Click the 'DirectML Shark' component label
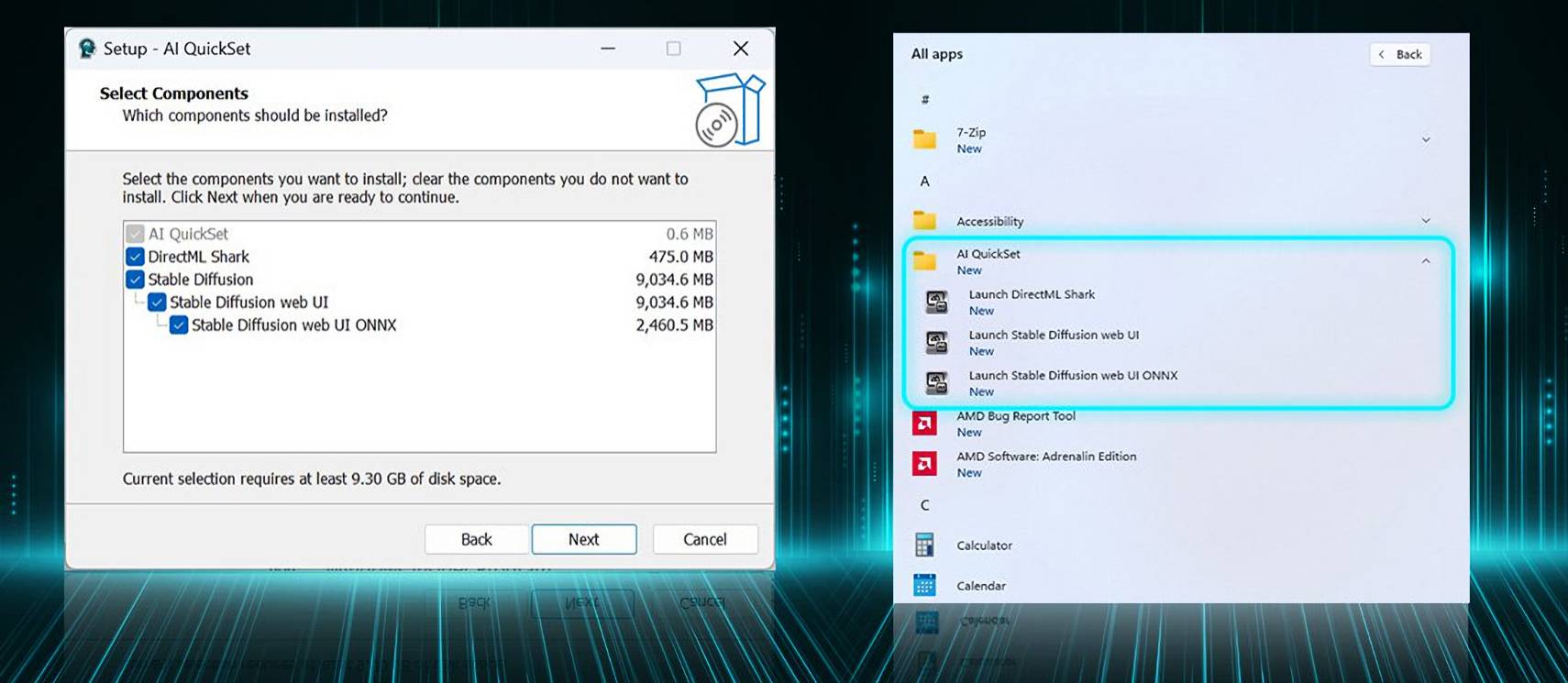The width and height of the screenshot is (1568, 683). click(199, 257)
